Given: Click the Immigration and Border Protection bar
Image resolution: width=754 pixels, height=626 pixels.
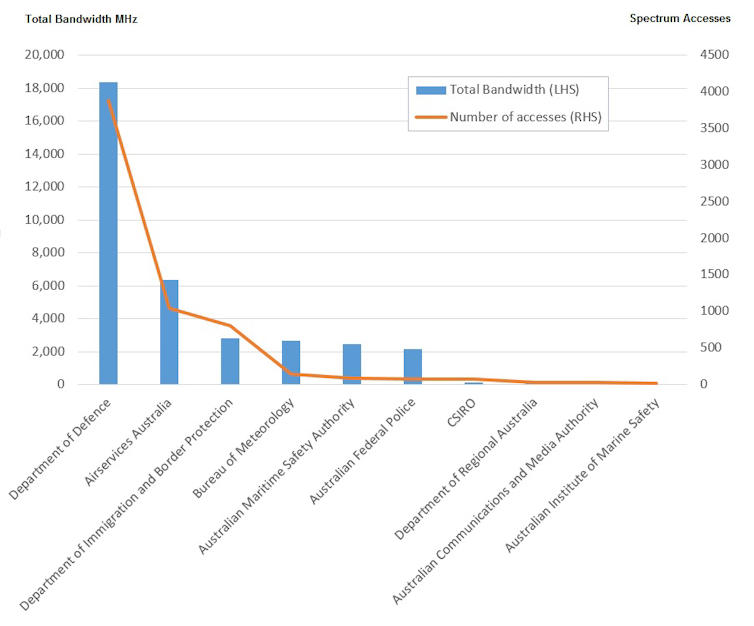Looking at the screenshot, I should point(230,361).
